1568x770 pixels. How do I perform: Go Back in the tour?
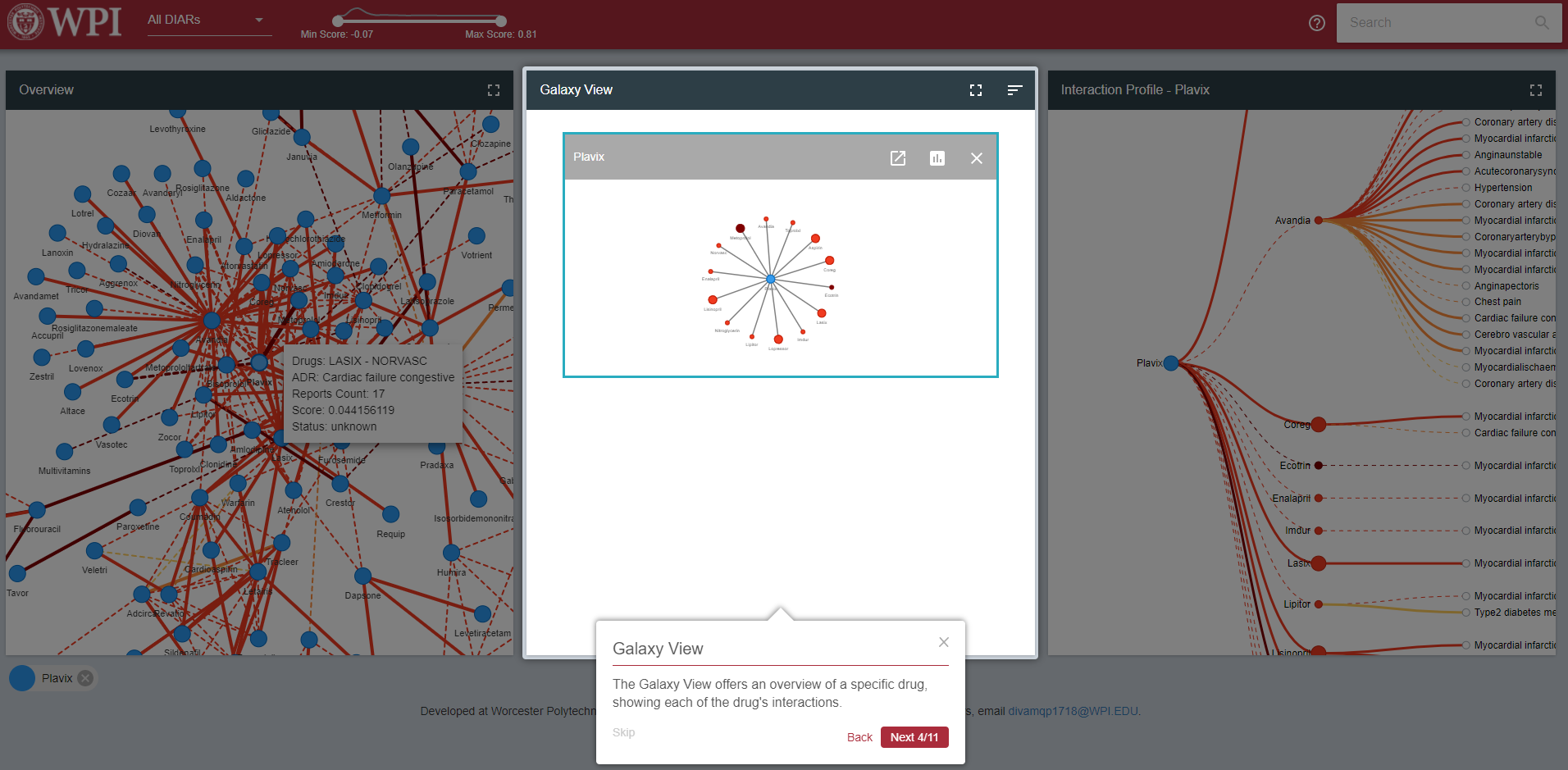coord(859,737)
